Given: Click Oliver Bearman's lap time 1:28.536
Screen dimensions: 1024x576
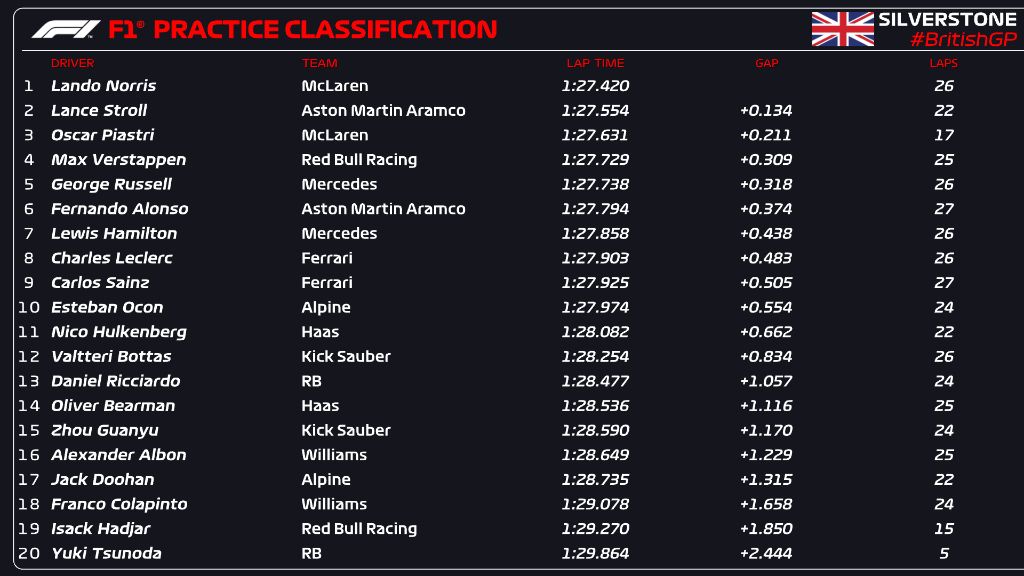Looking at the screenshot, I should [x=596, y=406].
